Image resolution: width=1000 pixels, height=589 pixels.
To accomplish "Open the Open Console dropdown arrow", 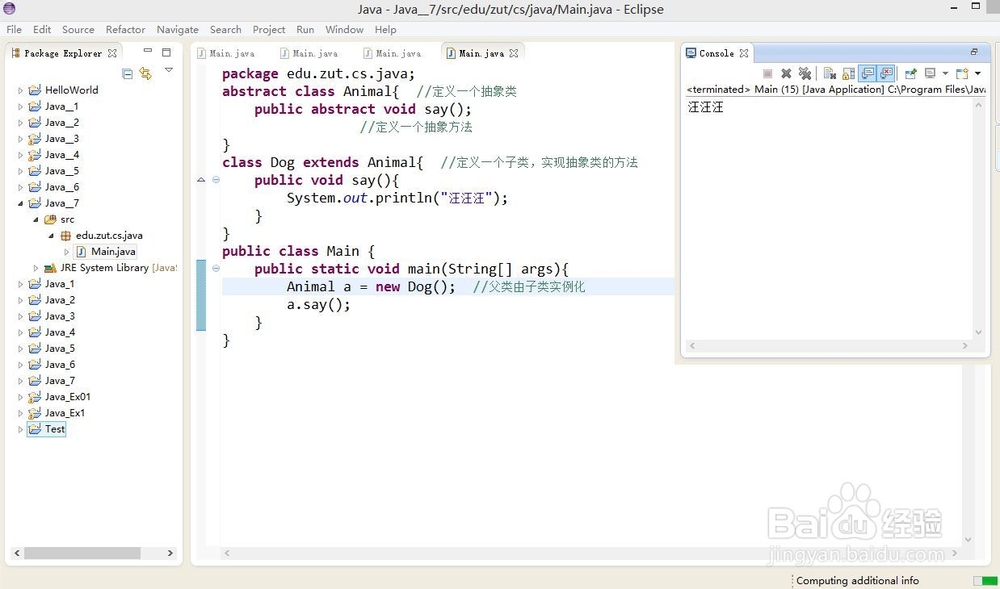I will click(x=978, y=73).
